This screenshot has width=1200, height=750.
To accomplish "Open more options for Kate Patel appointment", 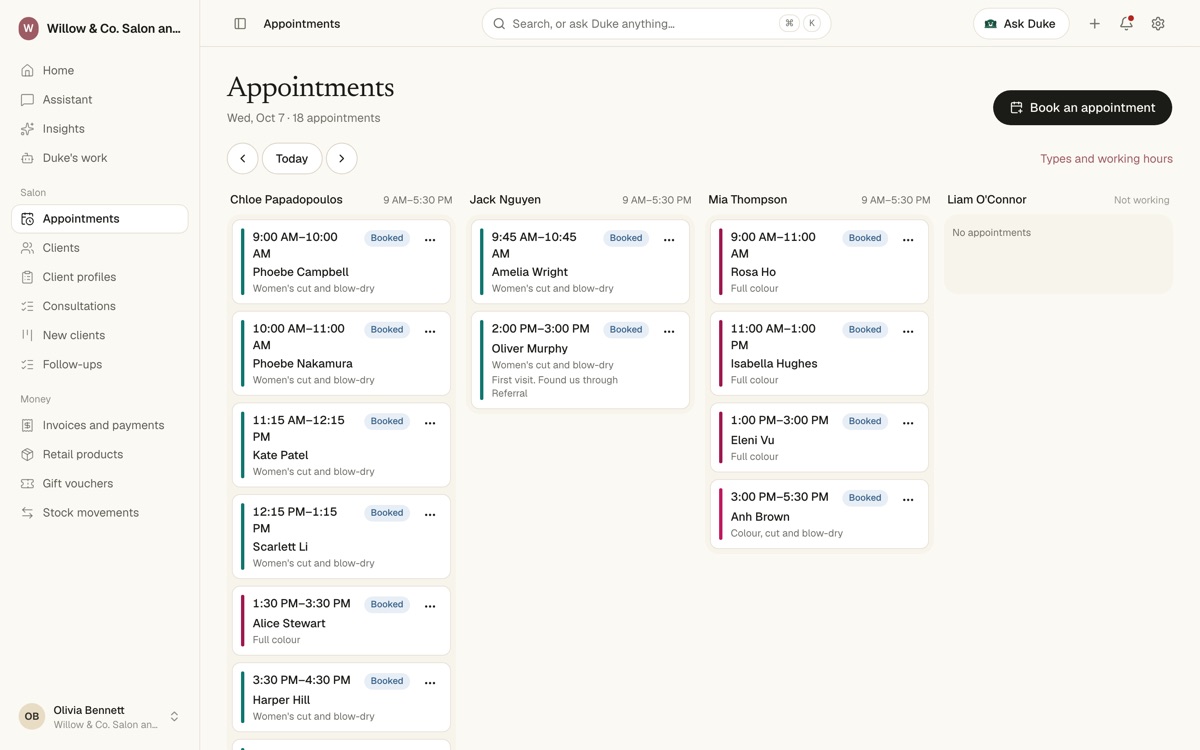I will (430, 423).
